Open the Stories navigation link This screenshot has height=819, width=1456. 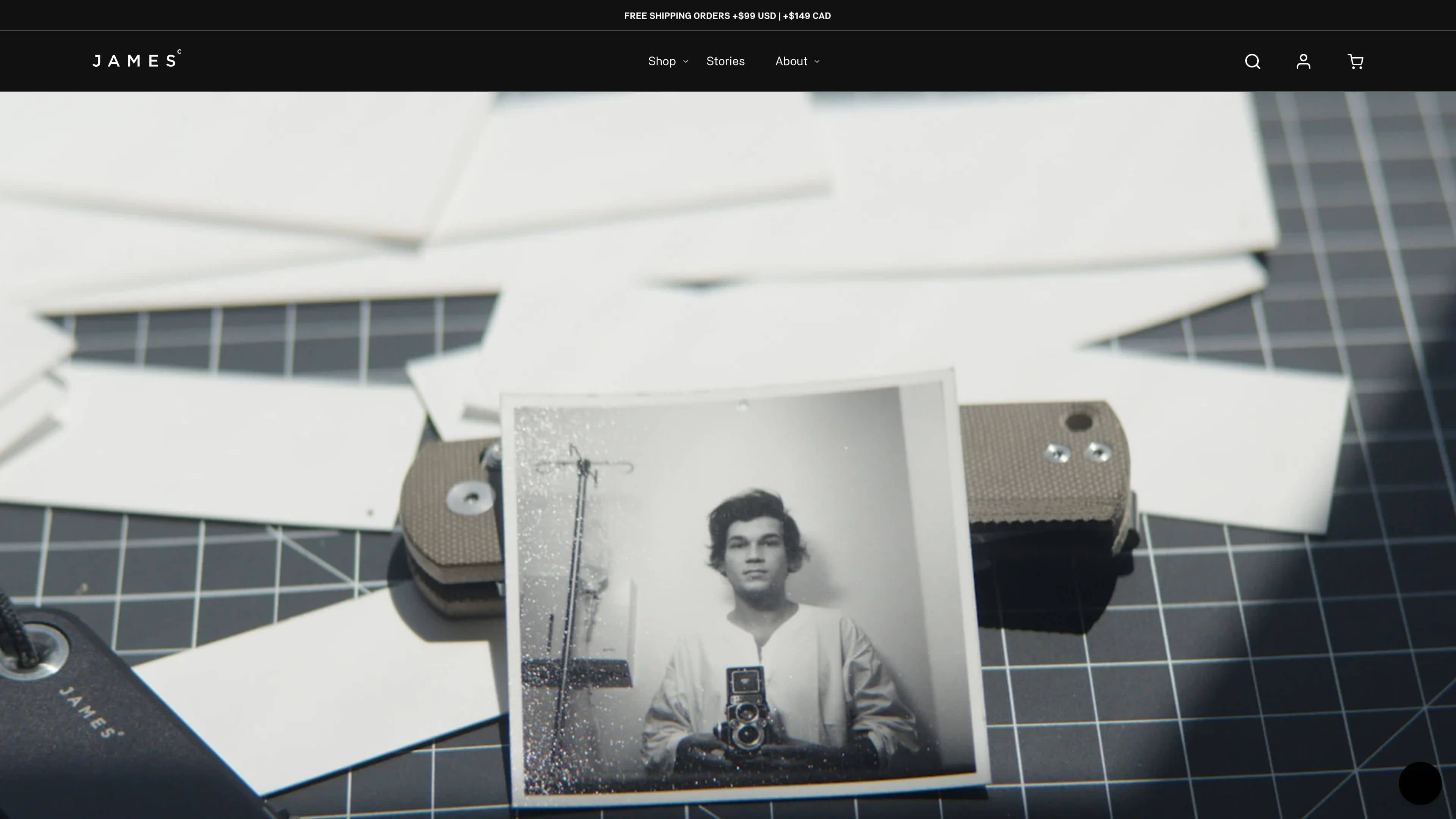coord(726,61)
